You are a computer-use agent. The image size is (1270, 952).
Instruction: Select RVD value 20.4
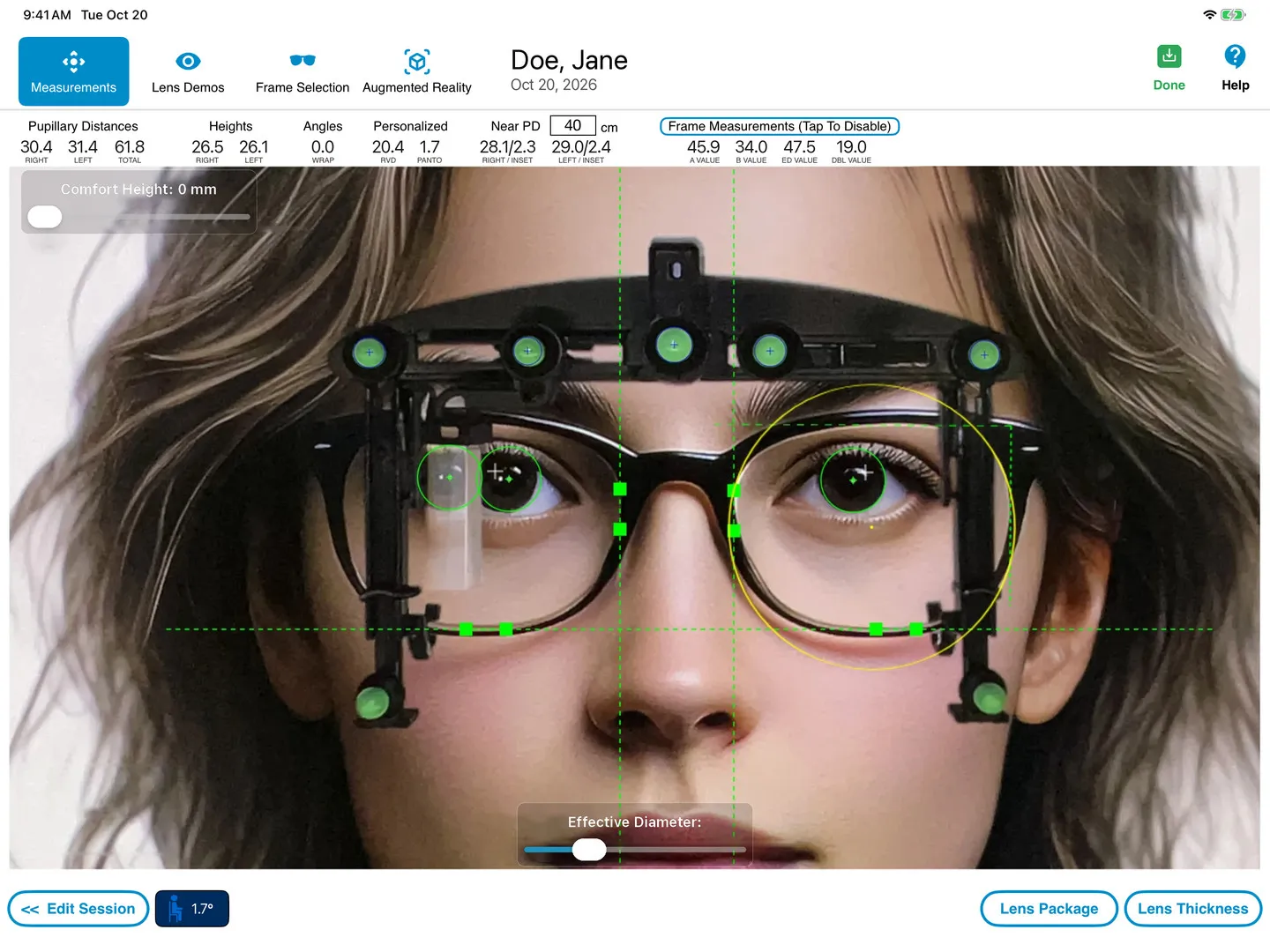(x=388, y=147)
